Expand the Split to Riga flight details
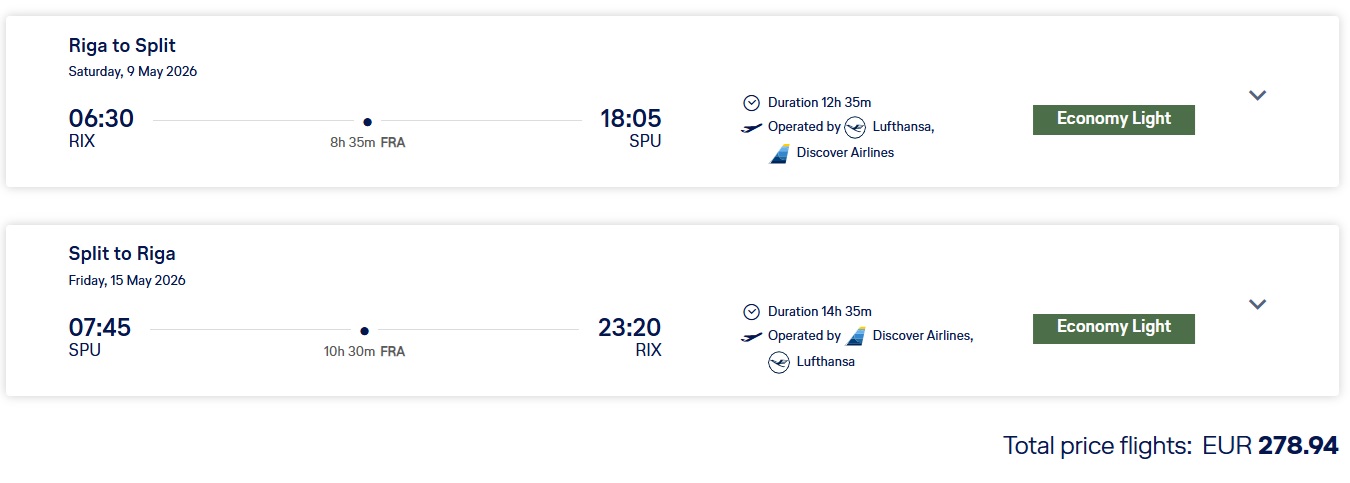The width and height of the screenshot is (1350, 483). point(1258,304)
